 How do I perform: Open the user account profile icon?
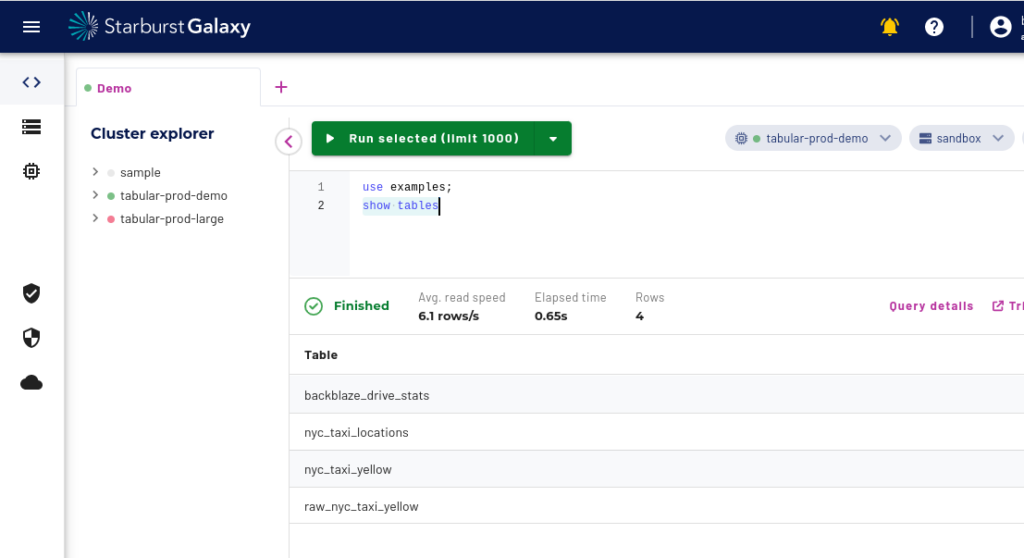1000,27
